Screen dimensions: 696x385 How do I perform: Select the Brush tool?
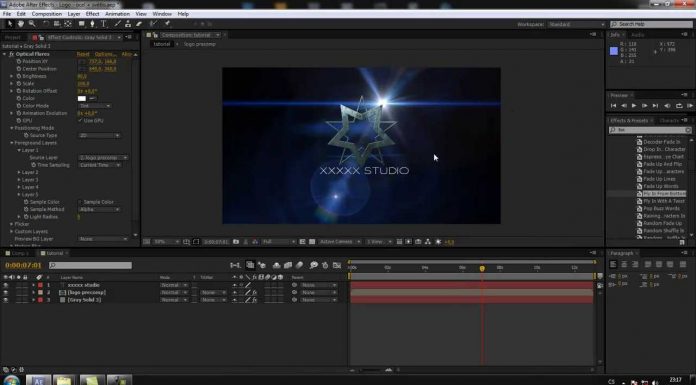point(117,24)
